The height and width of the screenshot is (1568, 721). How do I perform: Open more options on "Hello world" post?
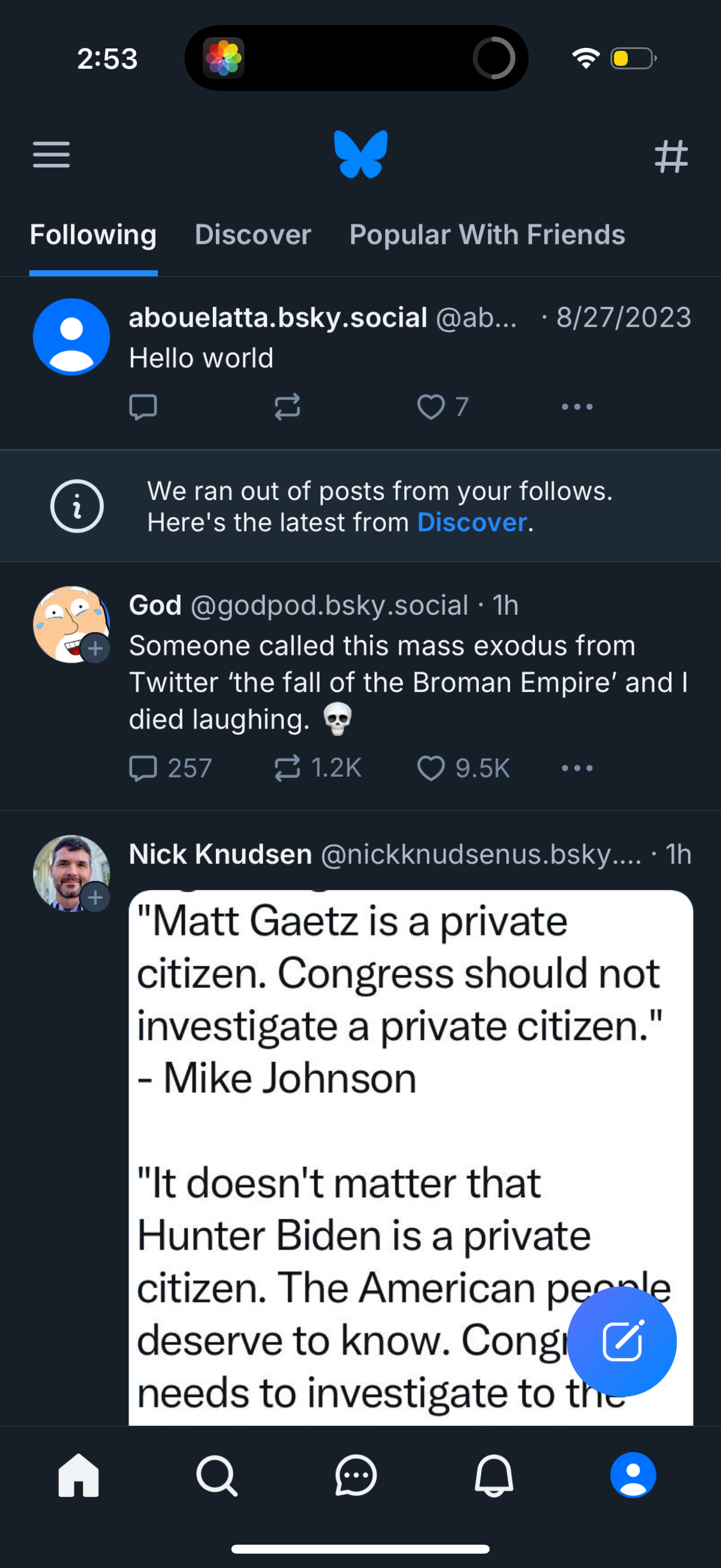(577, 407)
